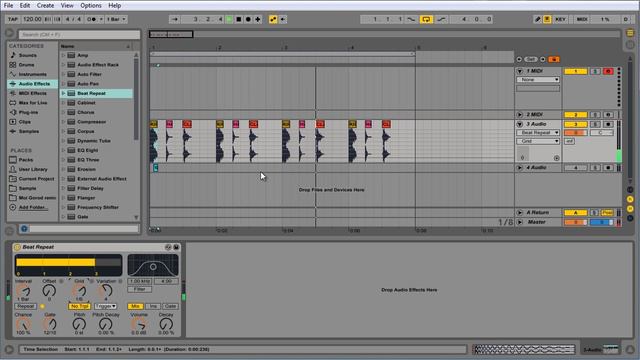Click the Arrangement Record circle button
The height and width of the screenshot is (360, 640).
coord(248,19)
